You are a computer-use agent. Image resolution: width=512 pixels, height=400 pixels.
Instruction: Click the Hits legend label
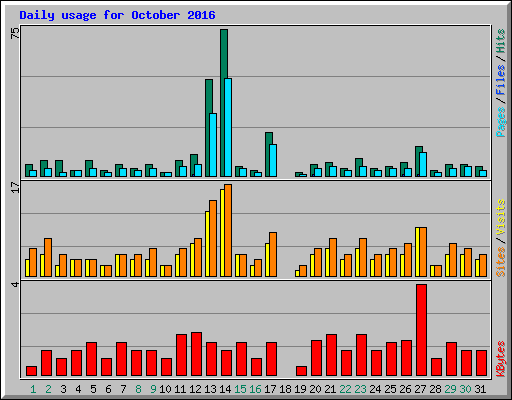pyautogui.click(x=501, y=41)
